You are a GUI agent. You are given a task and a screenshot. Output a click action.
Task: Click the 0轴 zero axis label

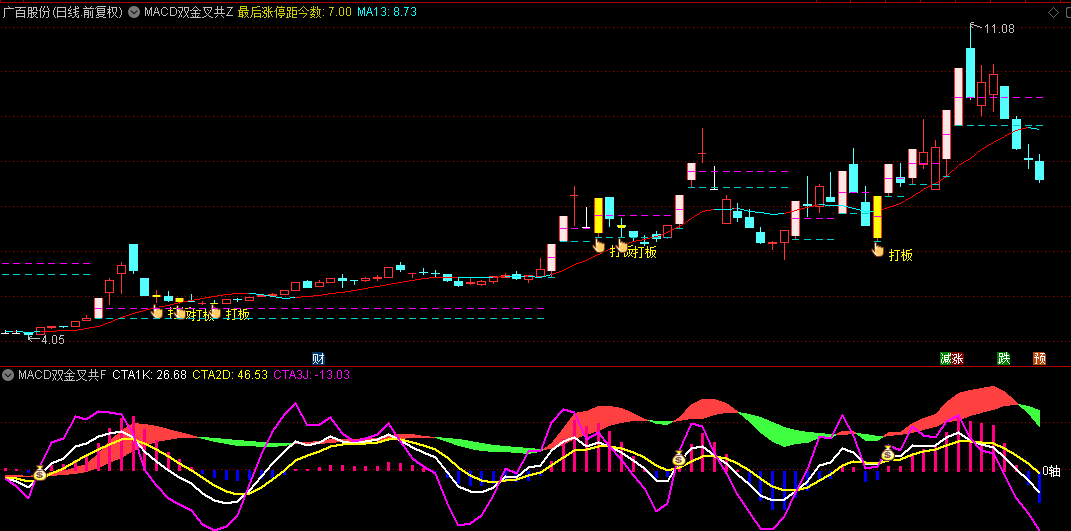(1051, 470)
